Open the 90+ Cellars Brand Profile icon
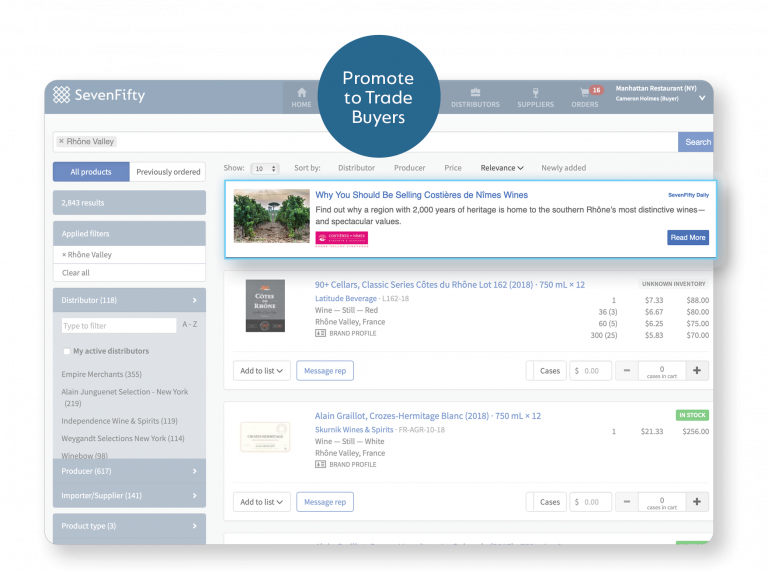Screen dimensions: 768x571 [x=320, y=333]
